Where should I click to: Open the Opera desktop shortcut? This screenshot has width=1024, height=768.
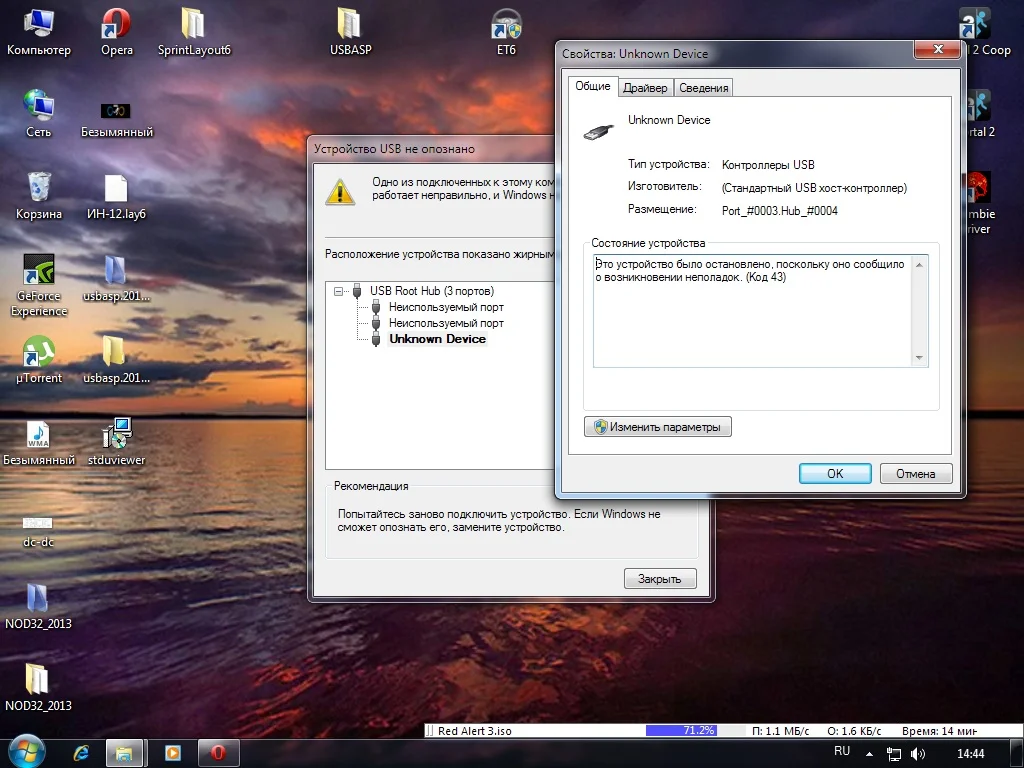tap(116, 25)
